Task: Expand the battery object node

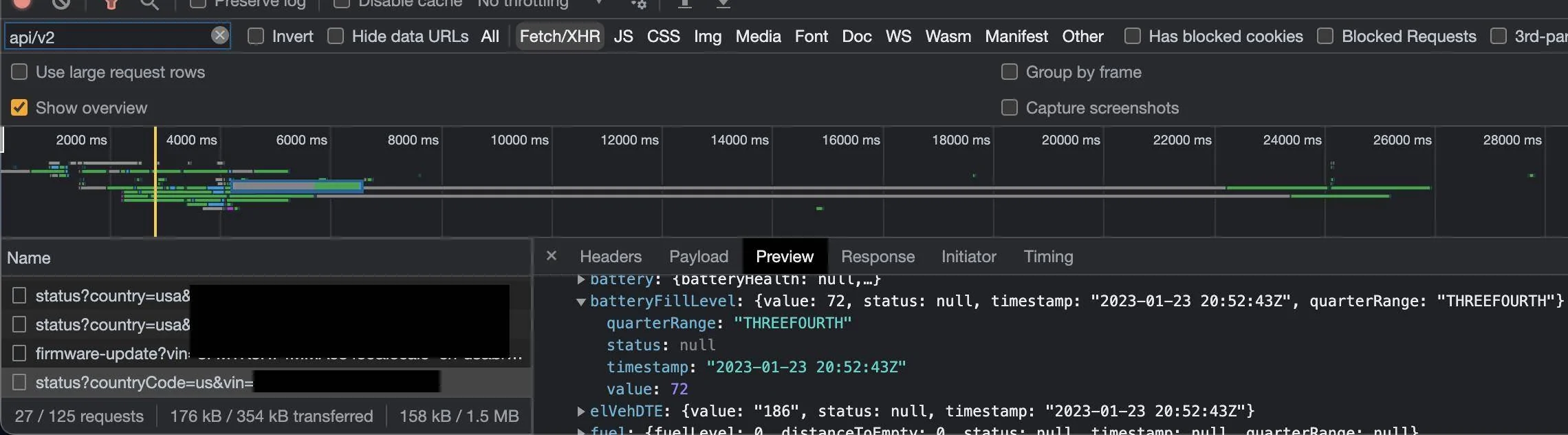Action: click(581, 279)
